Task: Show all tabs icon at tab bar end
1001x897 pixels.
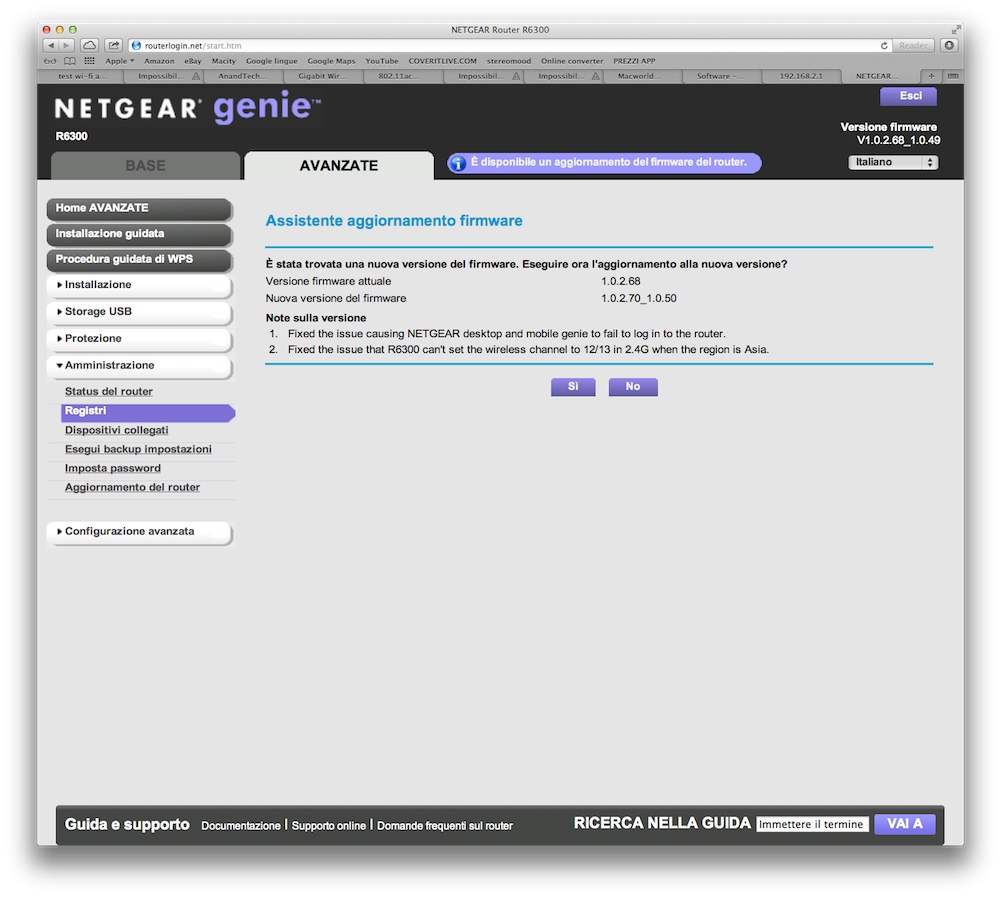Action: tap(952, 76)
